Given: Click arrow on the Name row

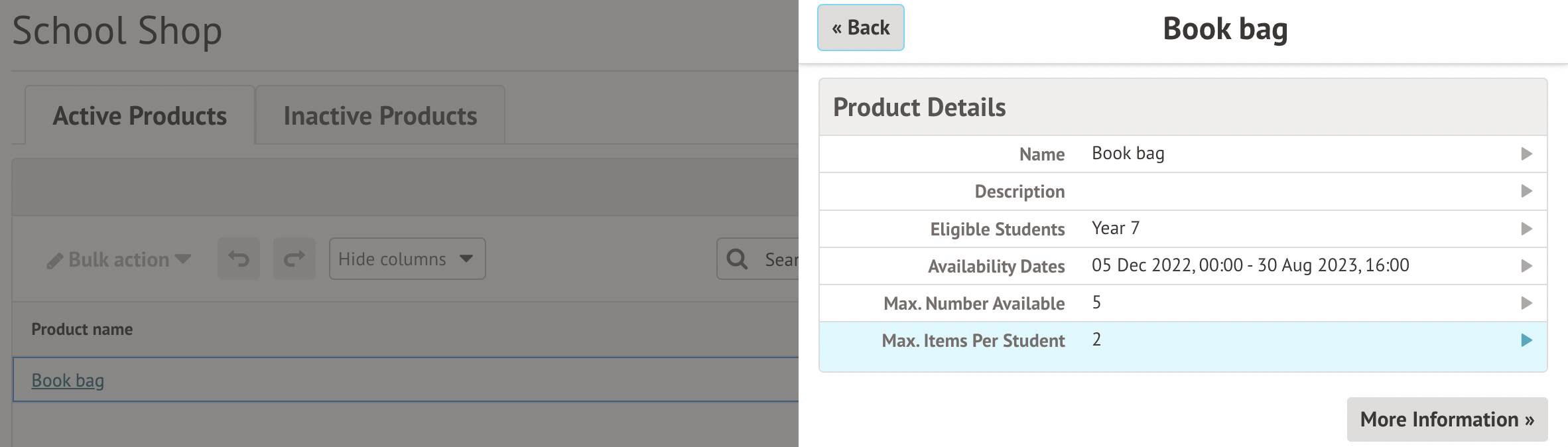Looking at the screenshot, I should (1526, 154).
